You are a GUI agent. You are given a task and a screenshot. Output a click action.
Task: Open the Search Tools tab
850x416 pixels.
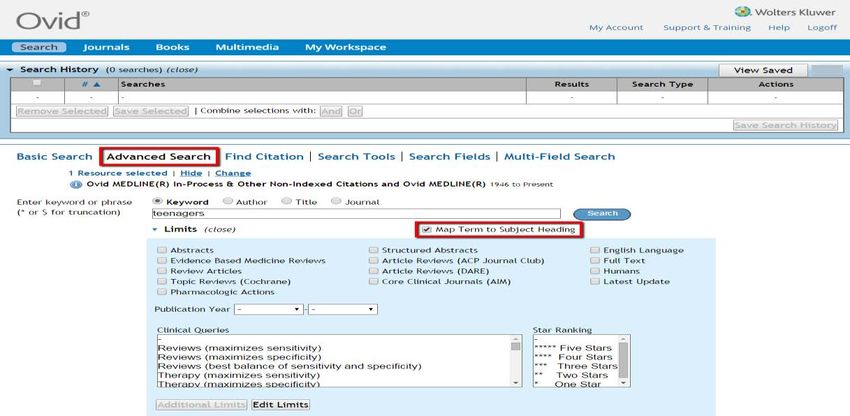[356, 157]
